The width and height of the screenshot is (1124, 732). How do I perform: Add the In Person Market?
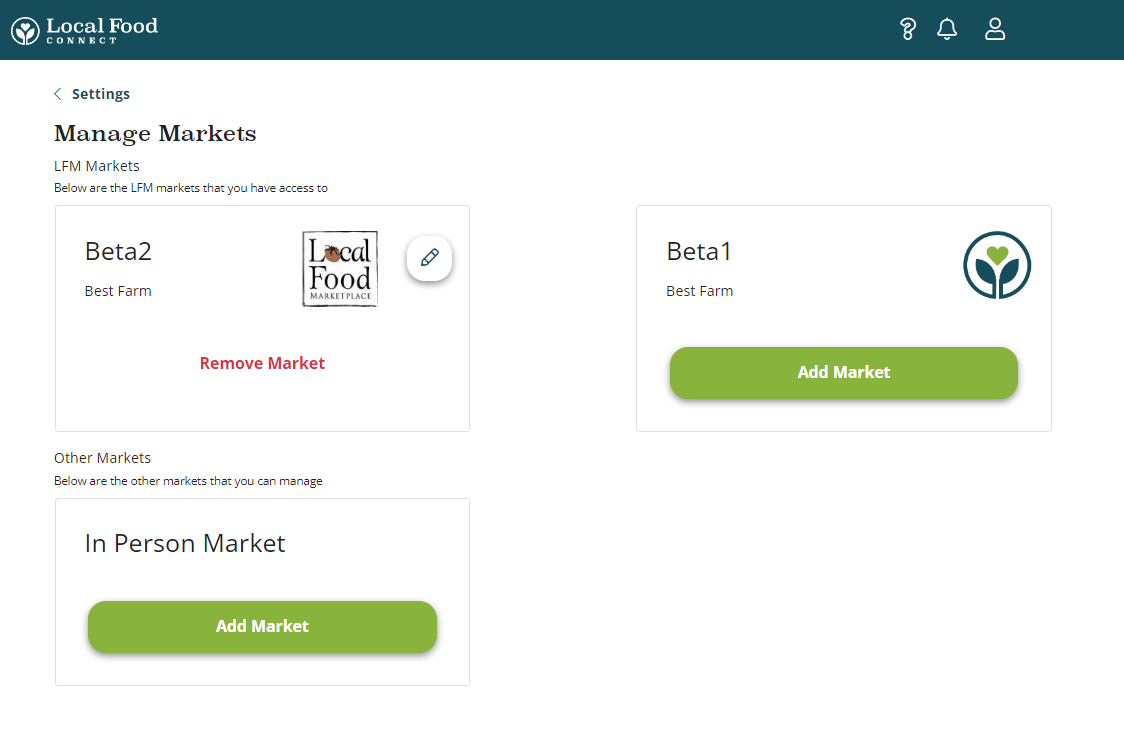262,627
